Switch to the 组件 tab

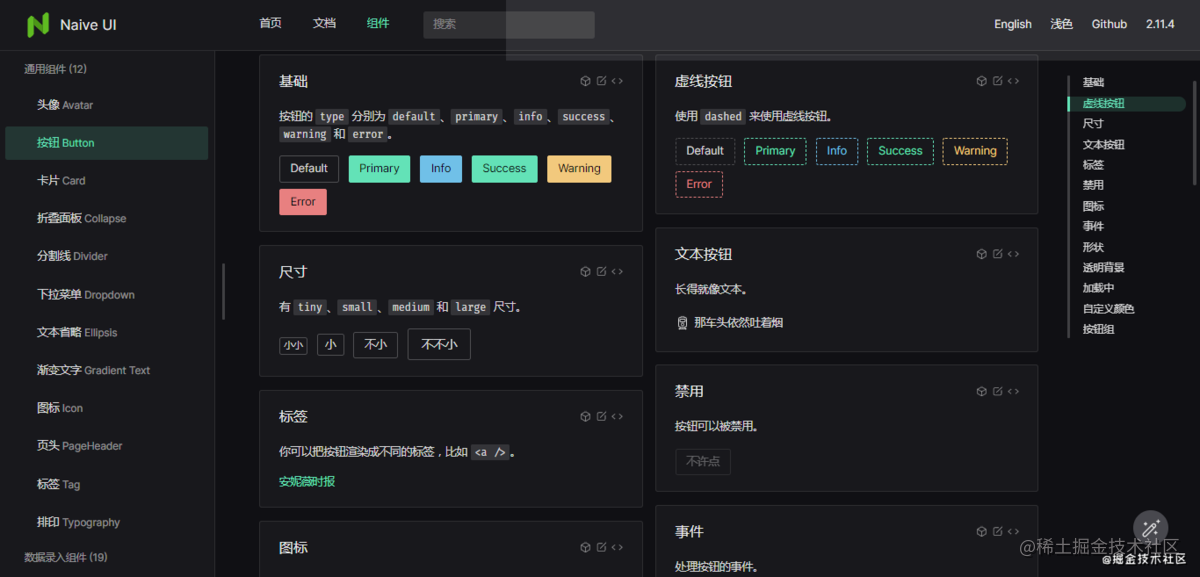click(377, 23)
